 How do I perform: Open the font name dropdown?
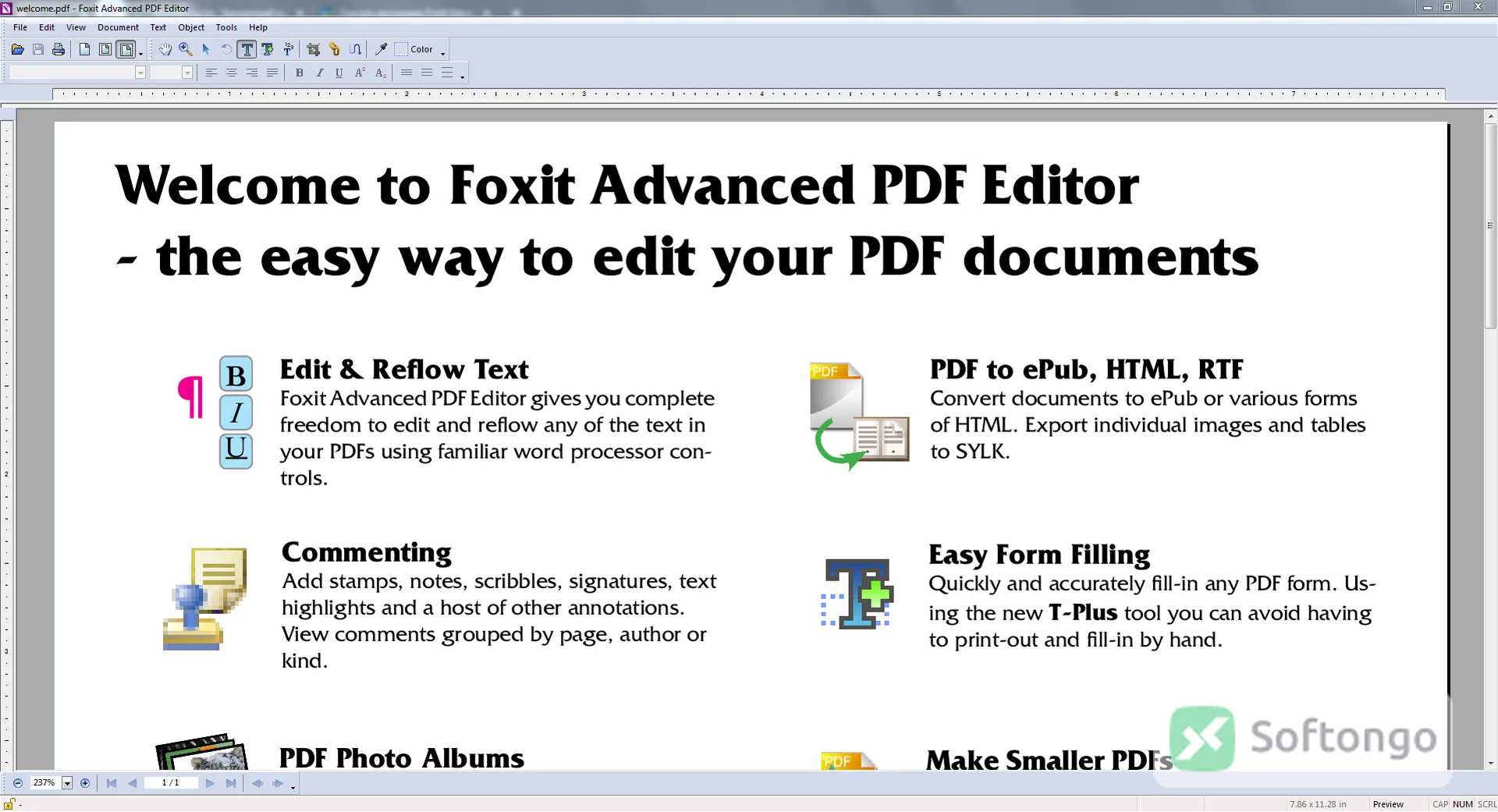coord(140,73)
